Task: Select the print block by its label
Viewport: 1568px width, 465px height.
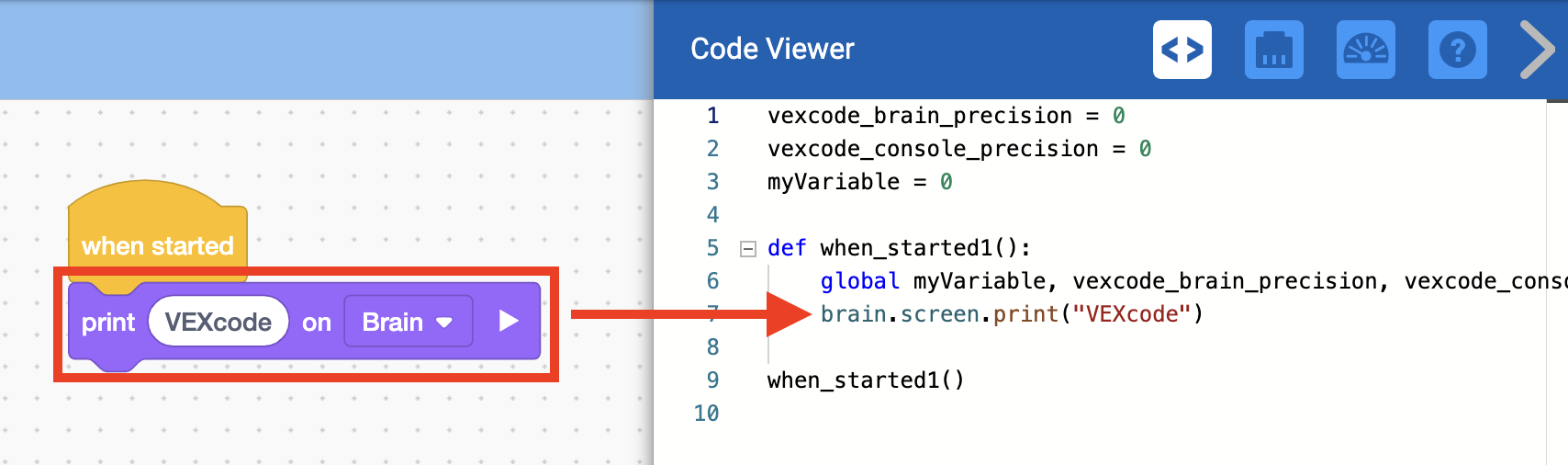Action: coord(107,323)
